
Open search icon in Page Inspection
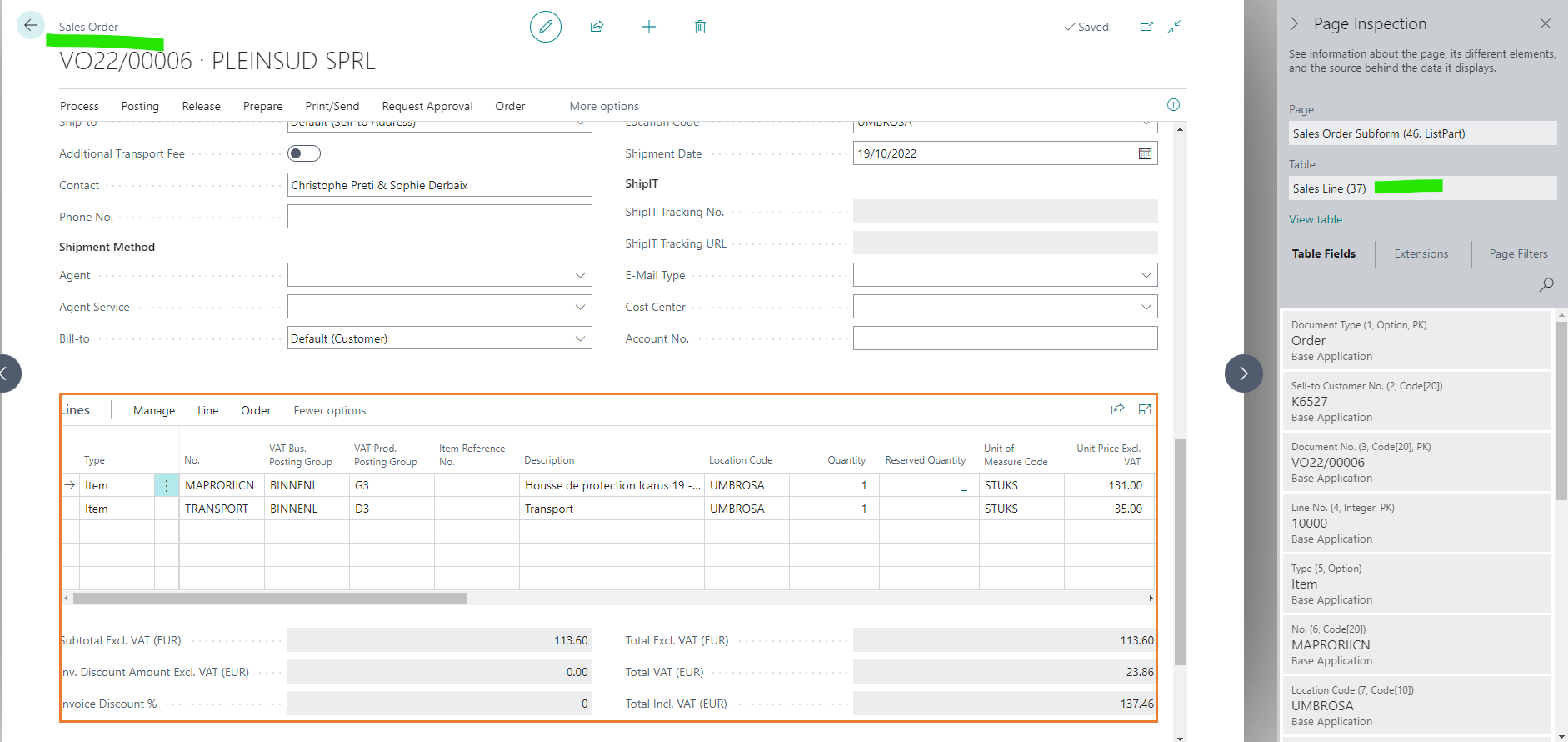click(x=1546, y=284)
